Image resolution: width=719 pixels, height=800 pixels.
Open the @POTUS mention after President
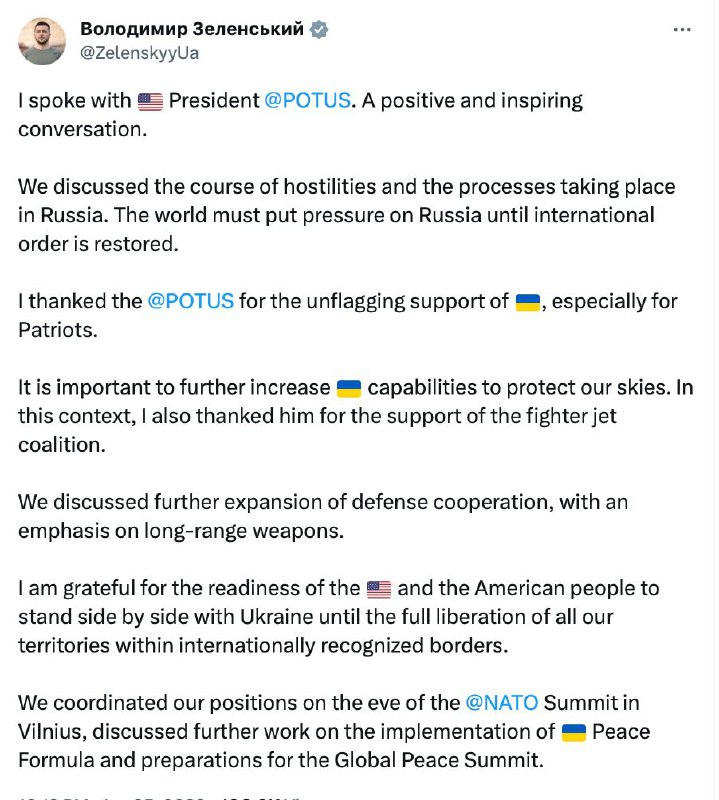[308, 101]
